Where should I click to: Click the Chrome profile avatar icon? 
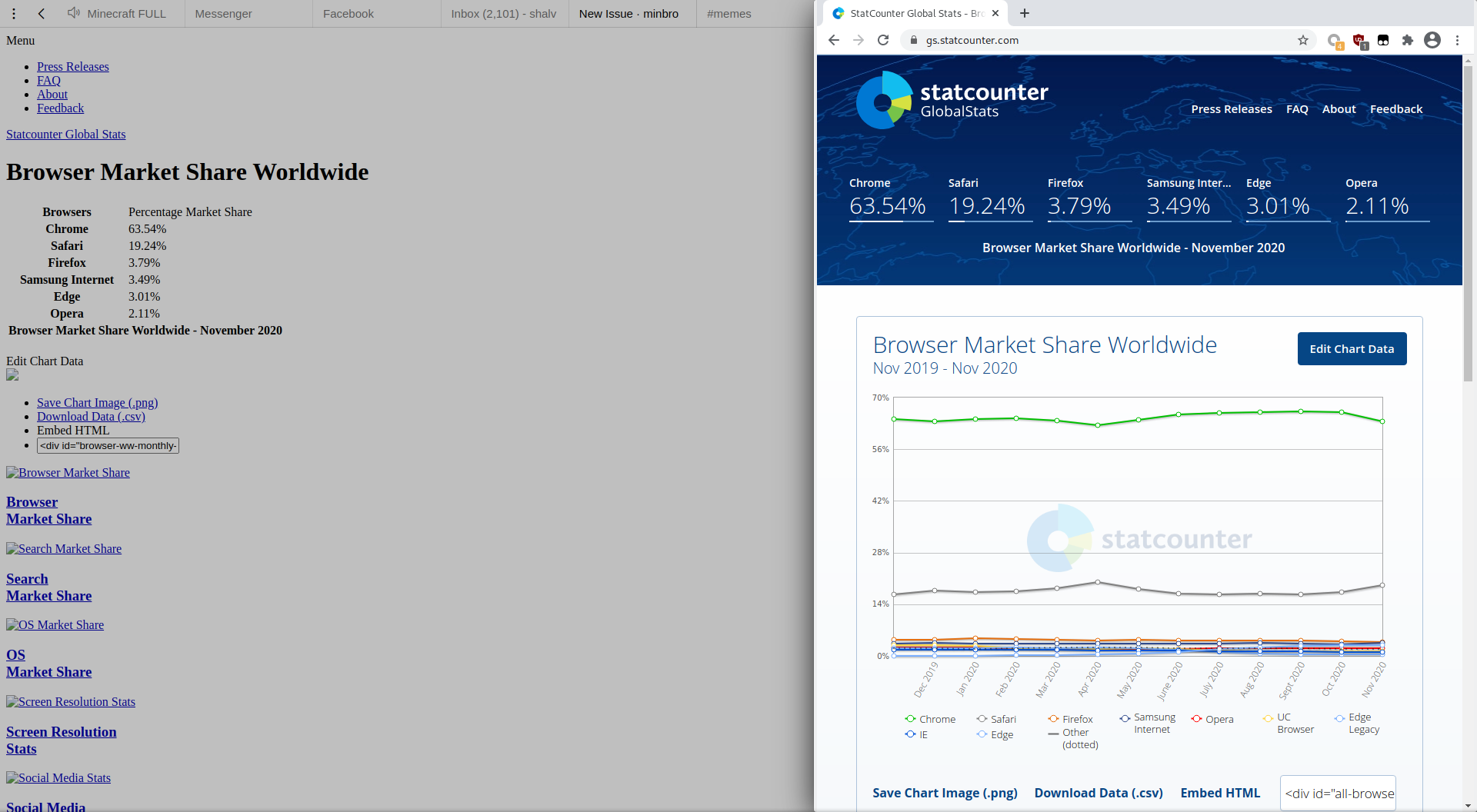[x=1432, y=40]
